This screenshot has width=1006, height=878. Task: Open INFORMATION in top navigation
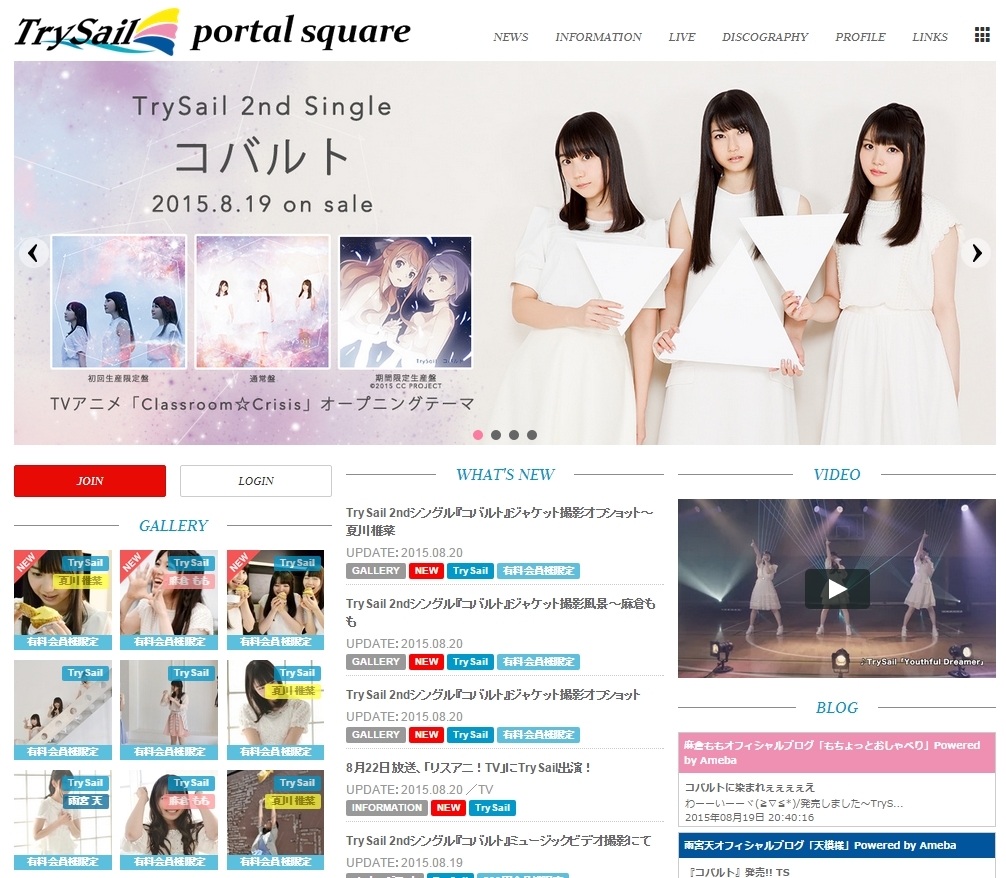598,37
